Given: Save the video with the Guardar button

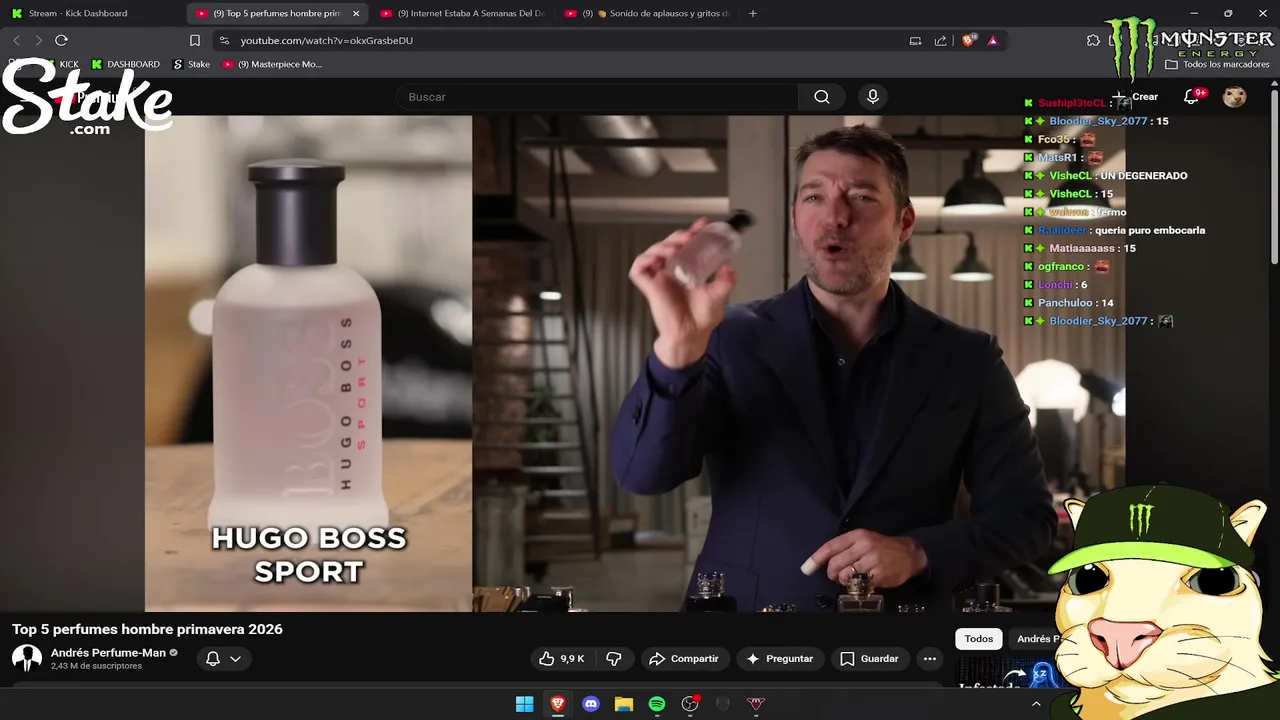Looking at the screenshot, I should click(x=869, y=658).
